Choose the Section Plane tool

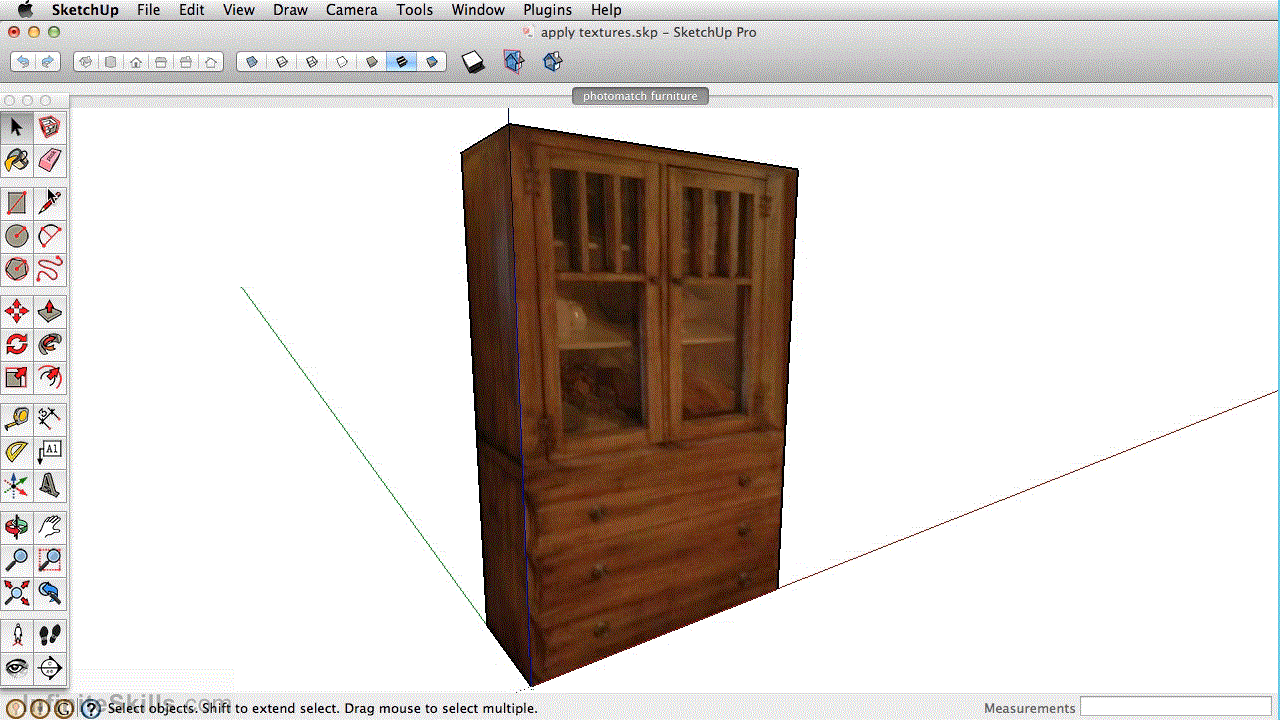tap(50, 667)
